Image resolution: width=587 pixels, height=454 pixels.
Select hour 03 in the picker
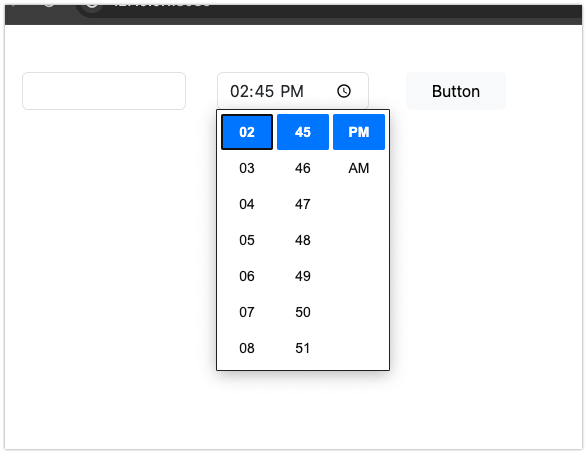click(x=247, y=168)
